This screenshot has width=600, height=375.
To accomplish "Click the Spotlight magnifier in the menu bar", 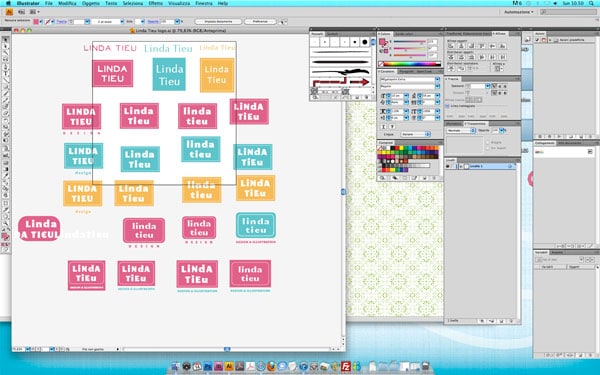I will pos(592,3).
